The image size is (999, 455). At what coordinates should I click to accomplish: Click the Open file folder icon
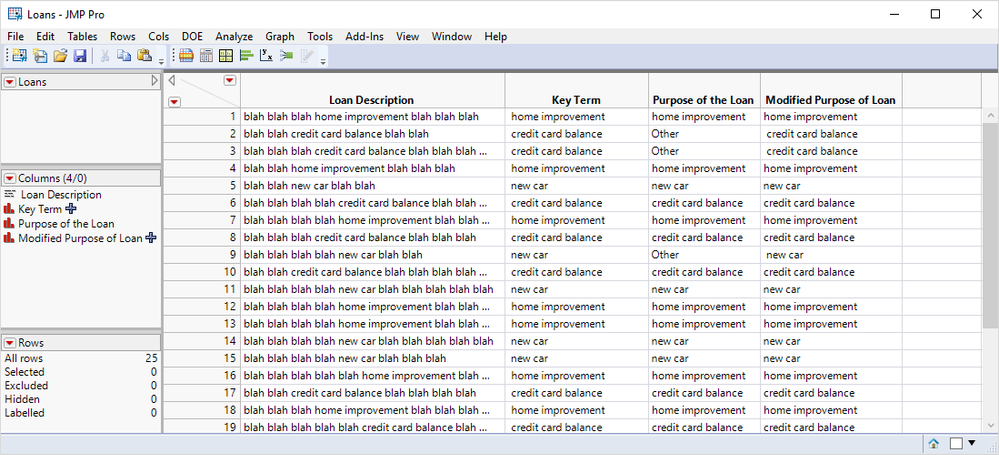tap(60, 56)
